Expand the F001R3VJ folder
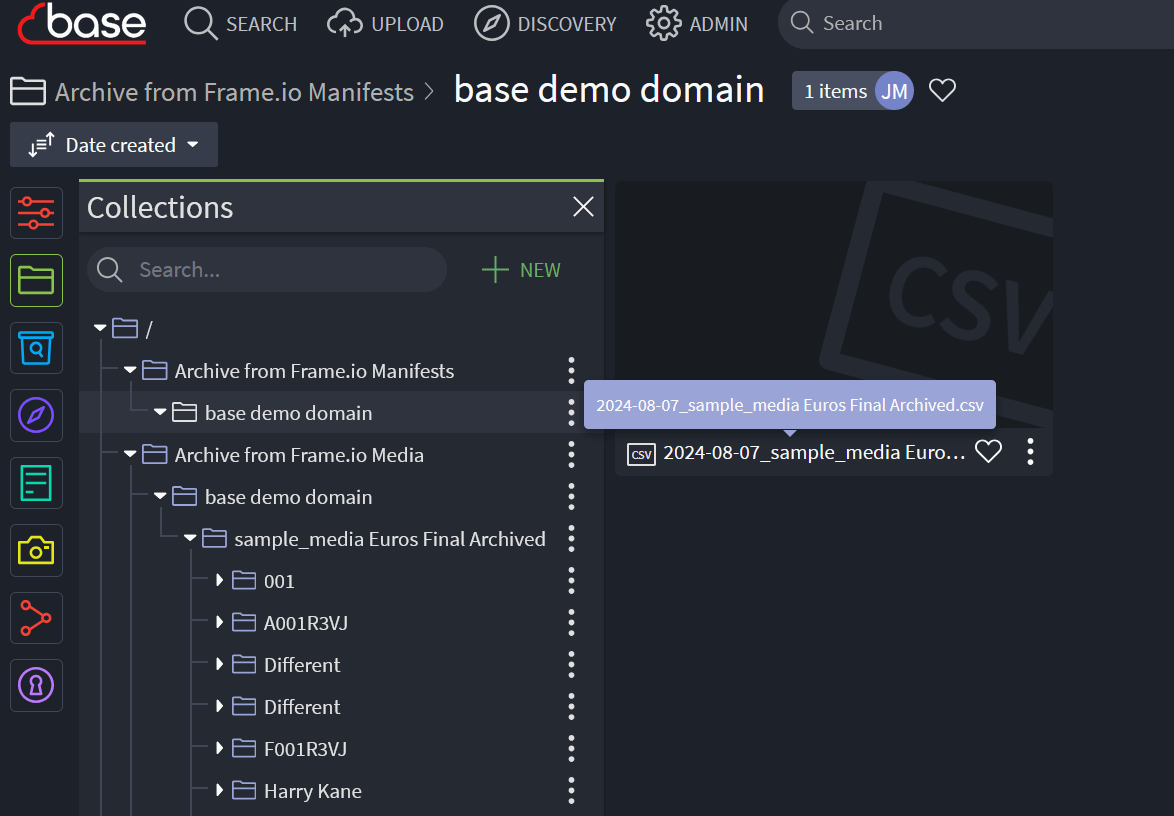This screenshot has height=816, width=1174. click(x=219, y=748)
